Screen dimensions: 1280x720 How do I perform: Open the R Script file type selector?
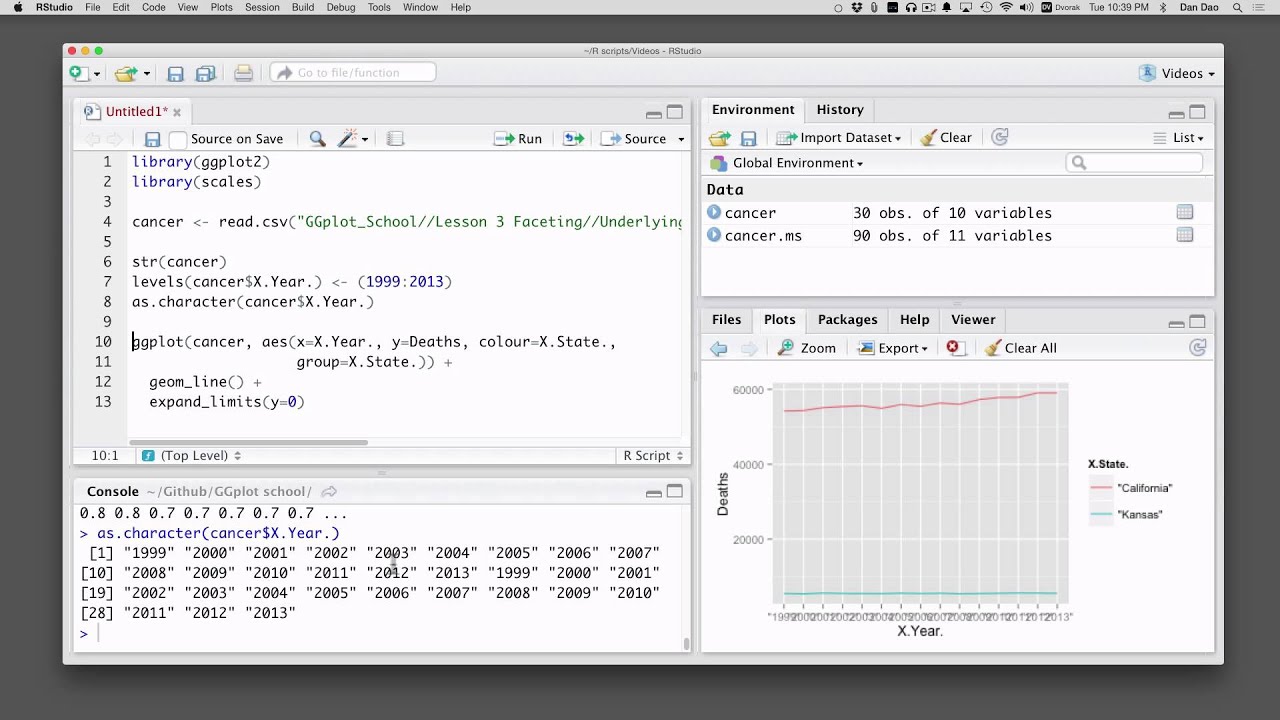[653, 455]
